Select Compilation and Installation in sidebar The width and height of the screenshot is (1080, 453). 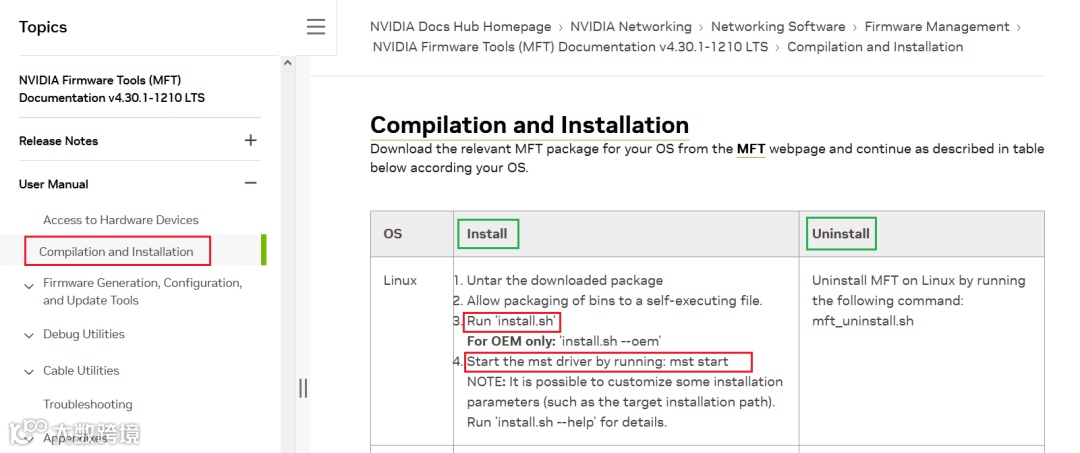coord(116,252)
